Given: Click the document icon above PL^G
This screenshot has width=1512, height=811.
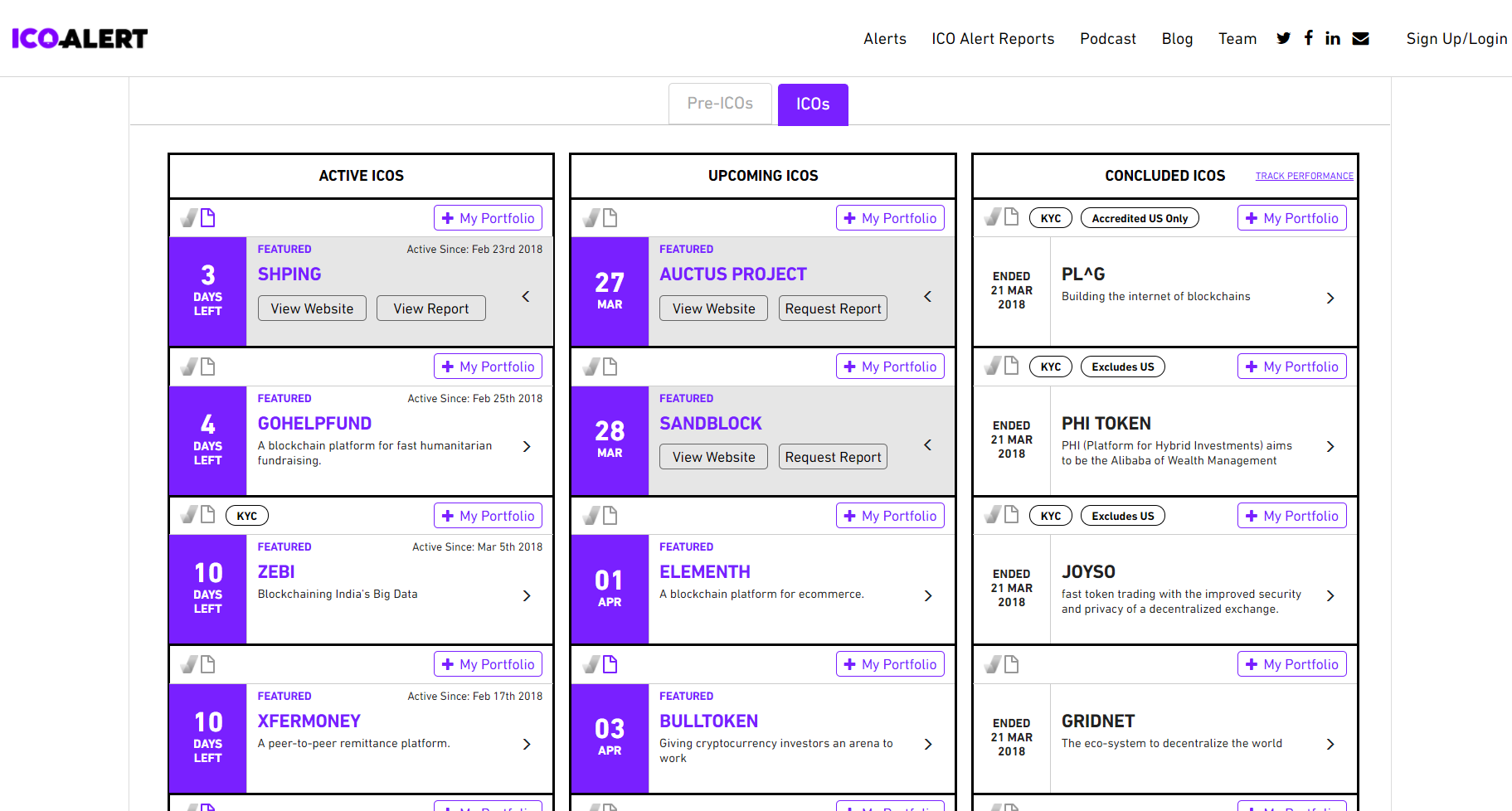Looking at the screenshot, I should click(1012, 217).
